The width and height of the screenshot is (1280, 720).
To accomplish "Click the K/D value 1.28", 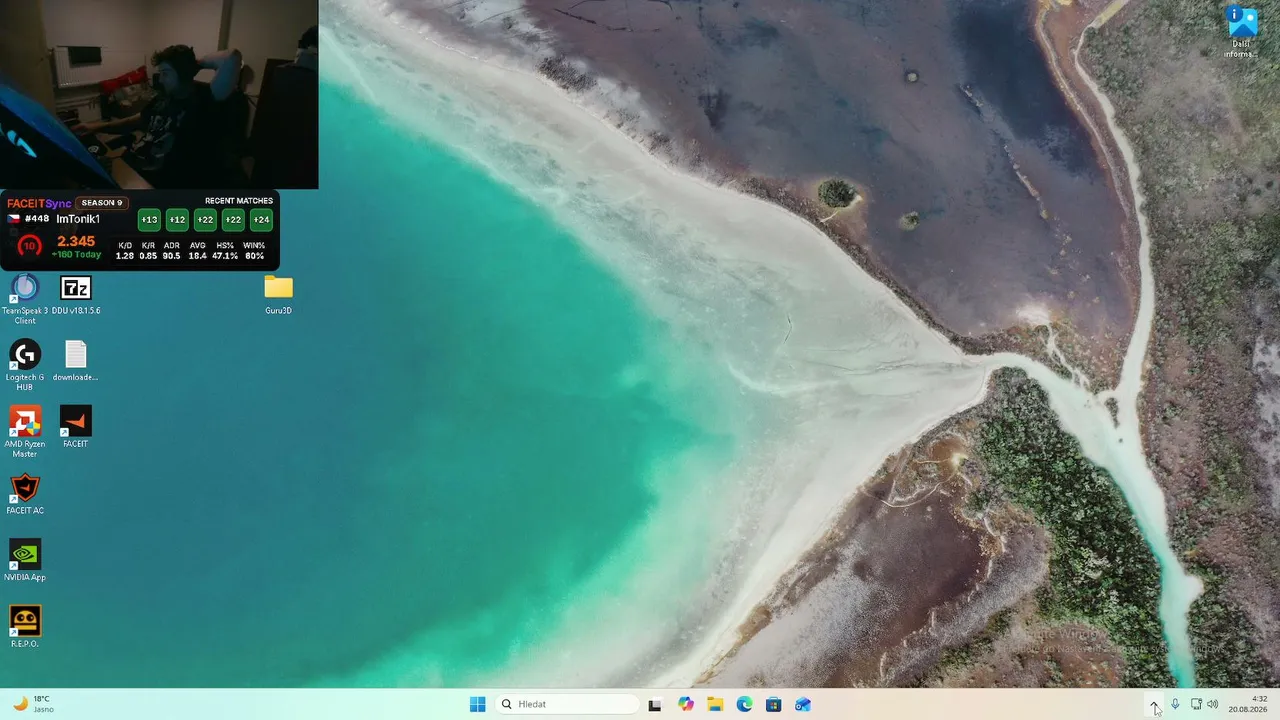I will 125,256.
